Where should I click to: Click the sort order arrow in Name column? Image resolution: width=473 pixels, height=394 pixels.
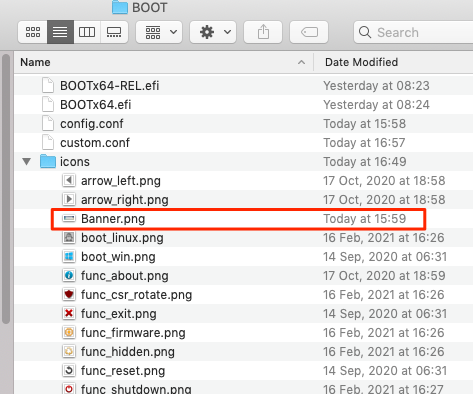(301, 62)
